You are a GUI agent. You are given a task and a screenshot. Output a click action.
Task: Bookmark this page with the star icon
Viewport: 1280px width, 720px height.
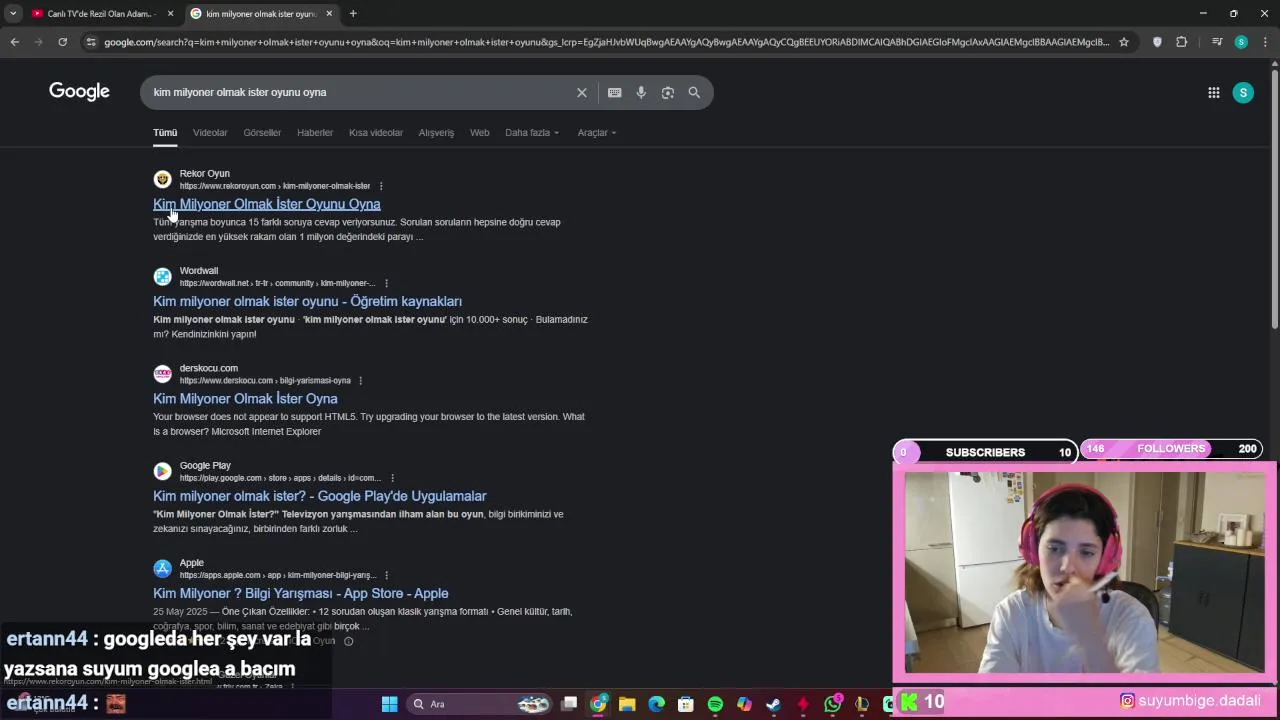(x=1124, y=42)
